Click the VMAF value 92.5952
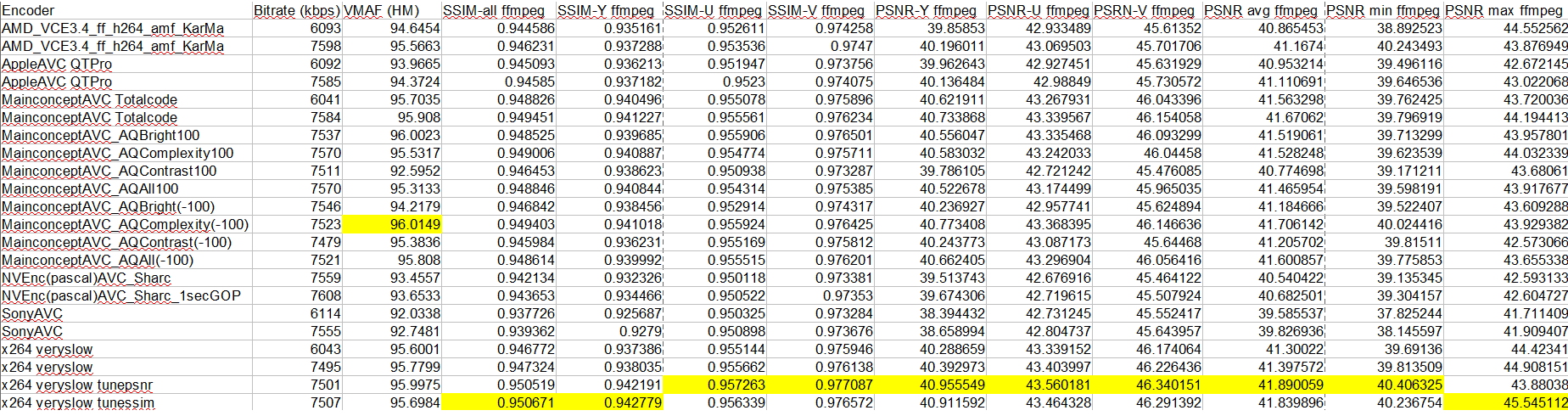The height and width of the screenshot is (416, 1568). [x=391, y=171]
